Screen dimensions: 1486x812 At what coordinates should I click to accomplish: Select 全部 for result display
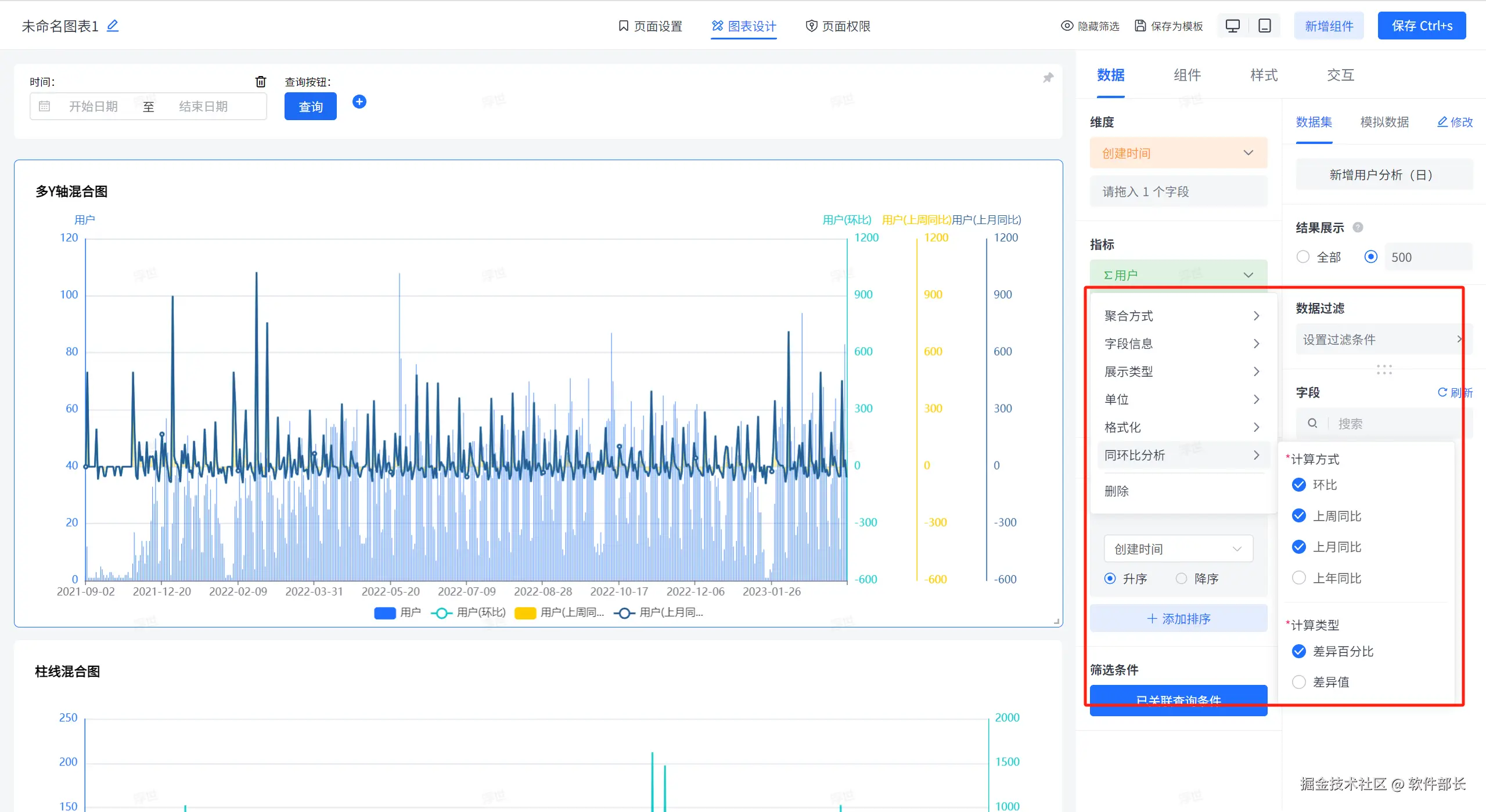pos(1303,257)
